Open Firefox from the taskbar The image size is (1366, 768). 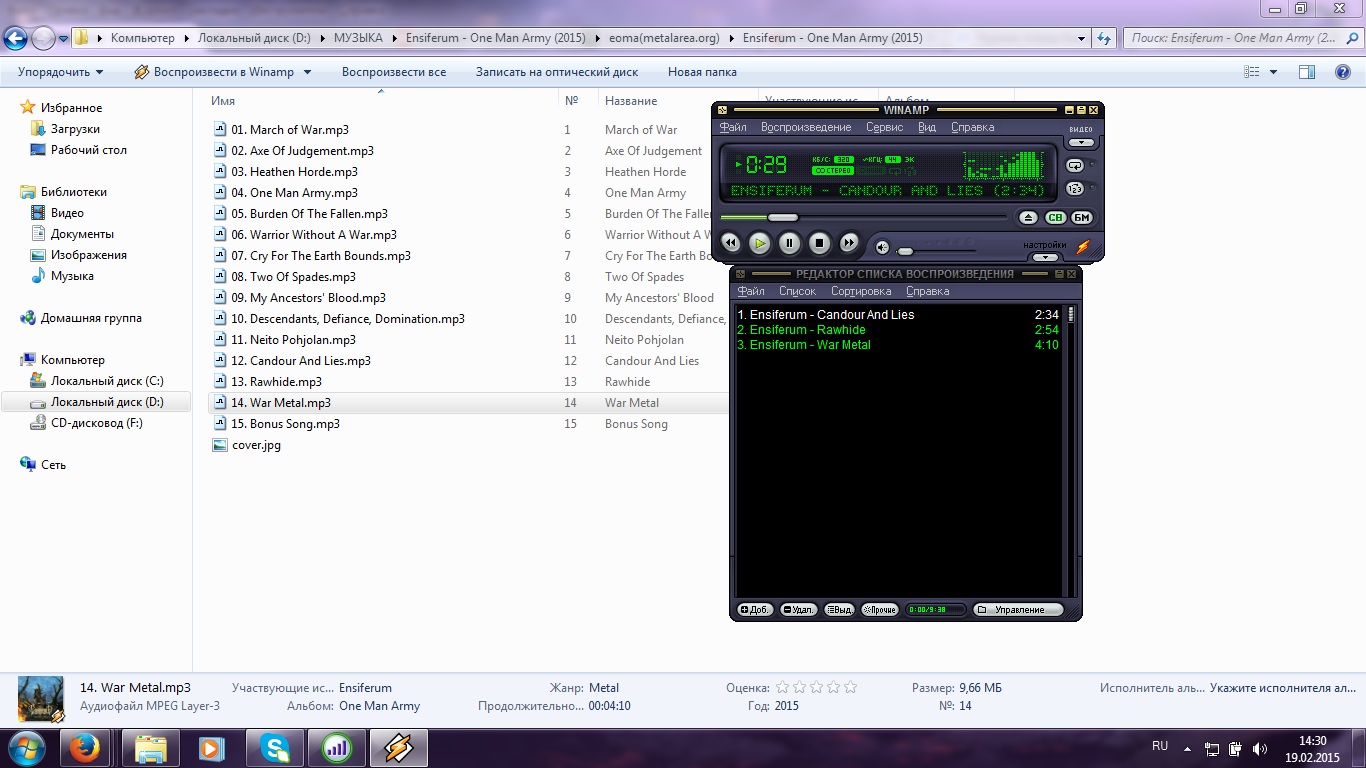pyautogui.click(x=85, y=747)
